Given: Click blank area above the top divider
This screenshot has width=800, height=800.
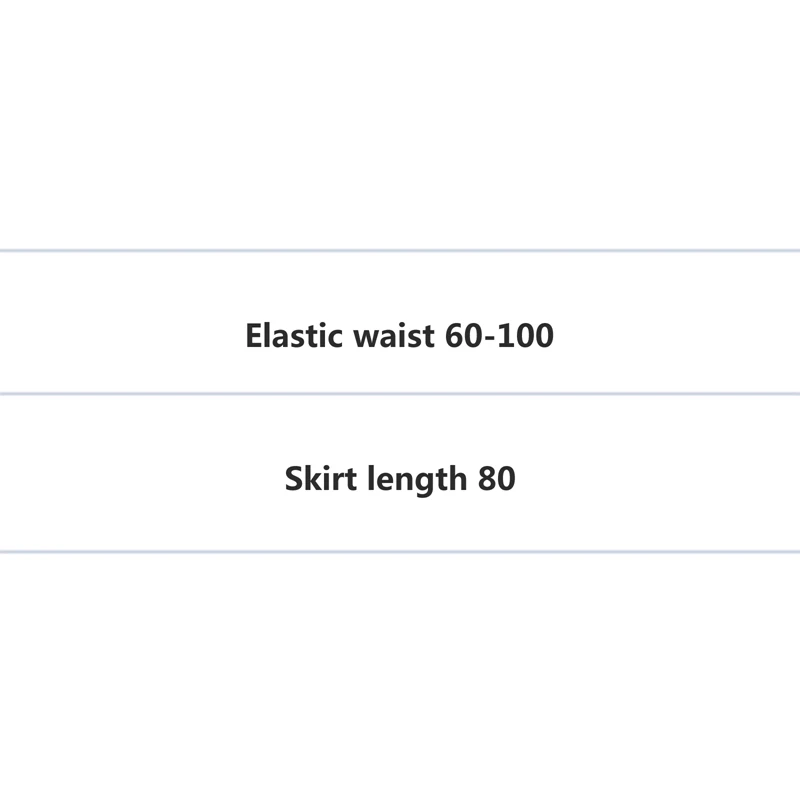Looking at the screenshot, I should [400, 120].
